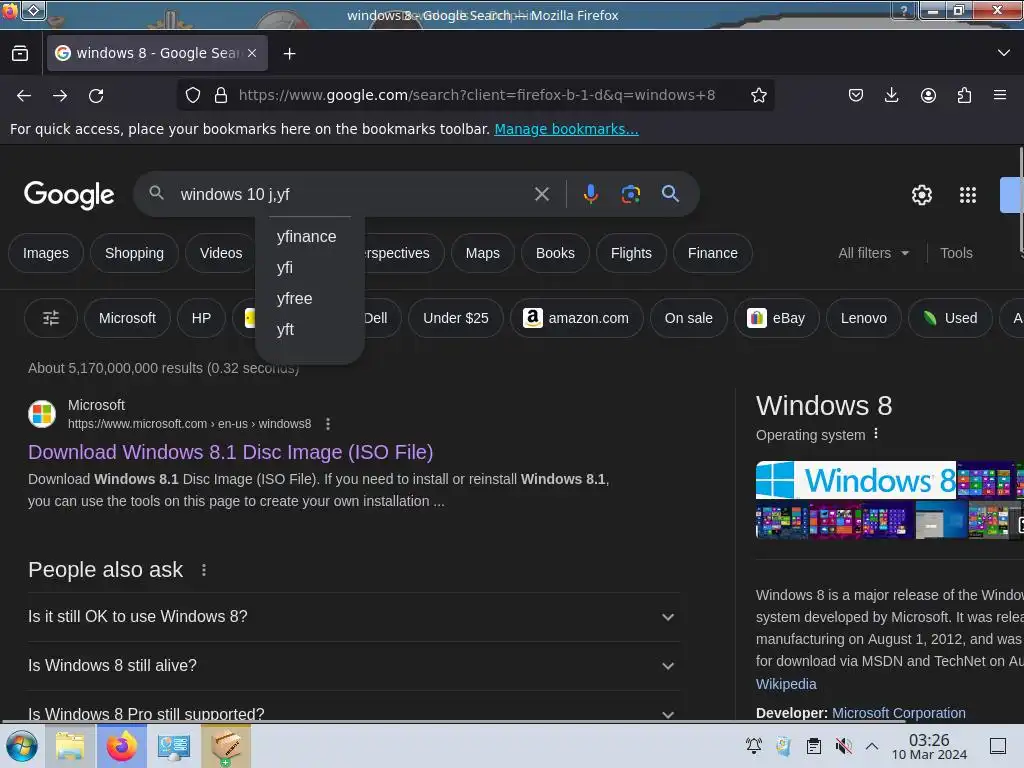
Task: Open the shopping filter sliders chip
Action: click(51, 318)
